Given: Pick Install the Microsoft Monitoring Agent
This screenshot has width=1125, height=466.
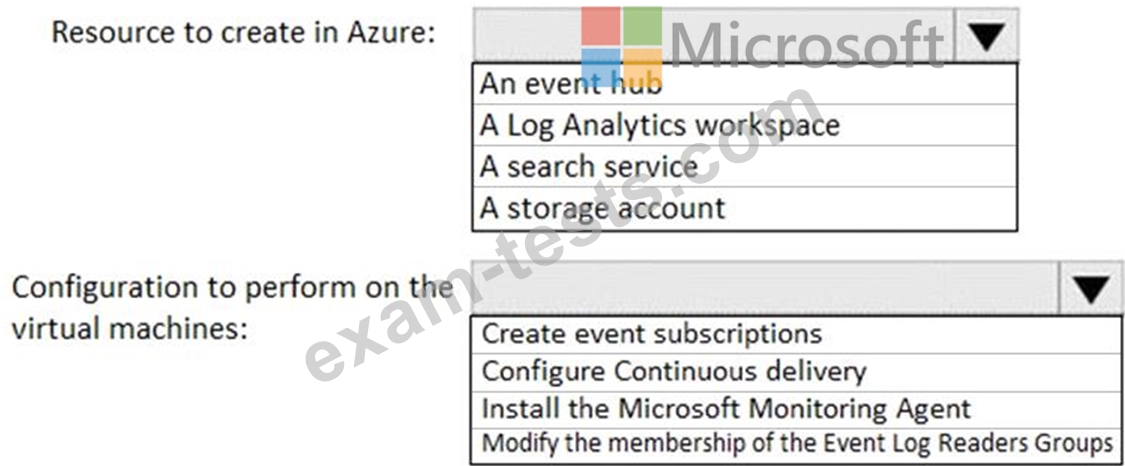Looking at the screenshot, I should 797,409.
